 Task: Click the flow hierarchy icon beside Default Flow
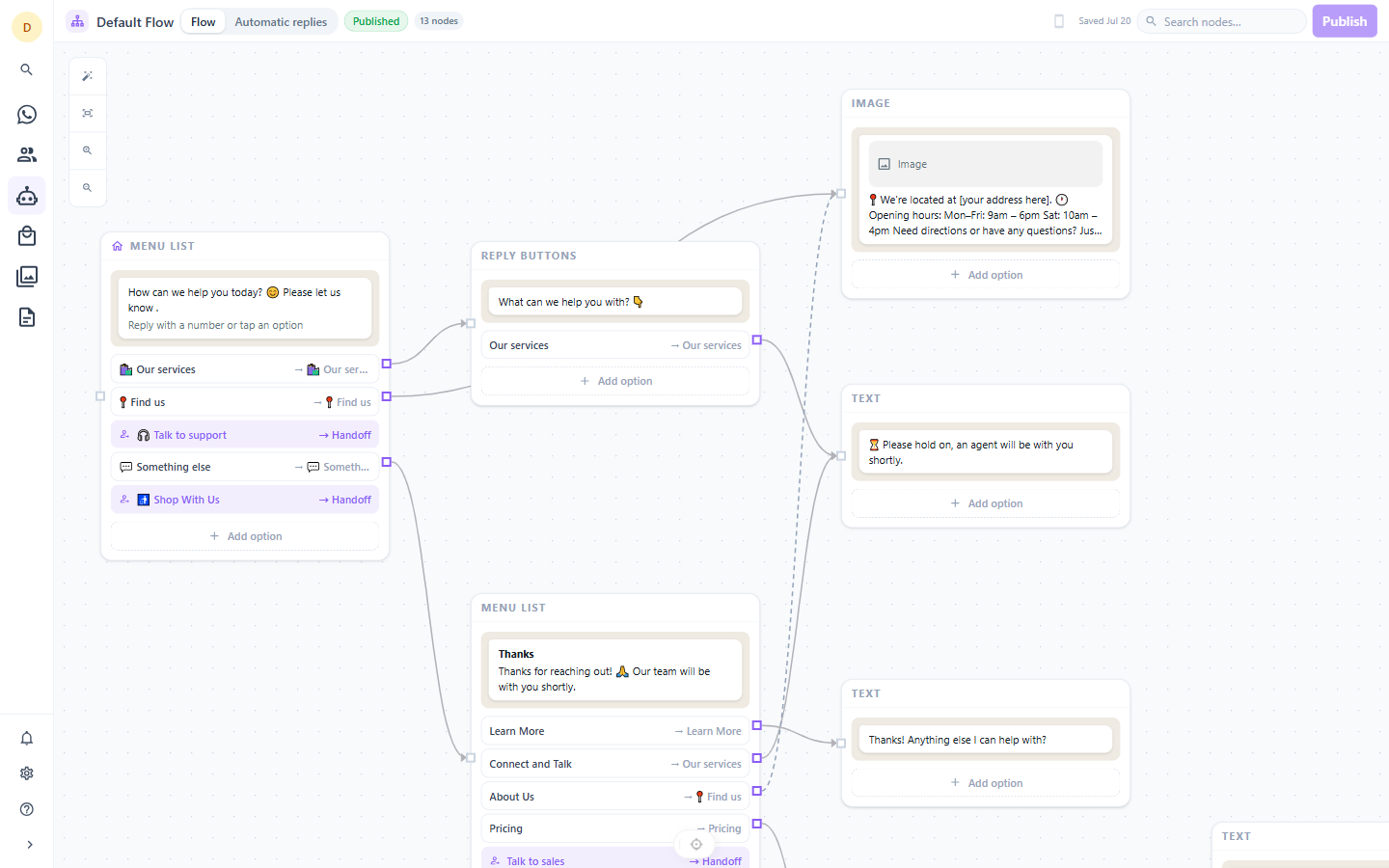point(77,21)
